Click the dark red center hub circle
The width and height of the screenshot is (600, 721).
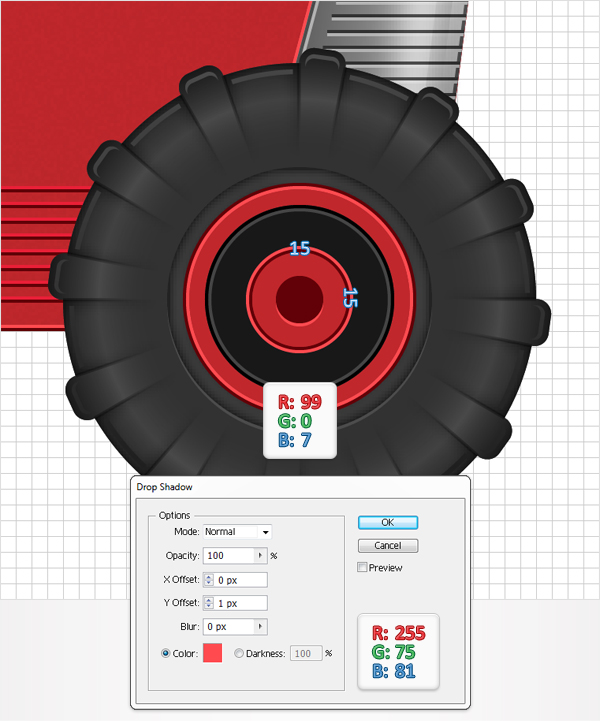[x=299, y=299]
